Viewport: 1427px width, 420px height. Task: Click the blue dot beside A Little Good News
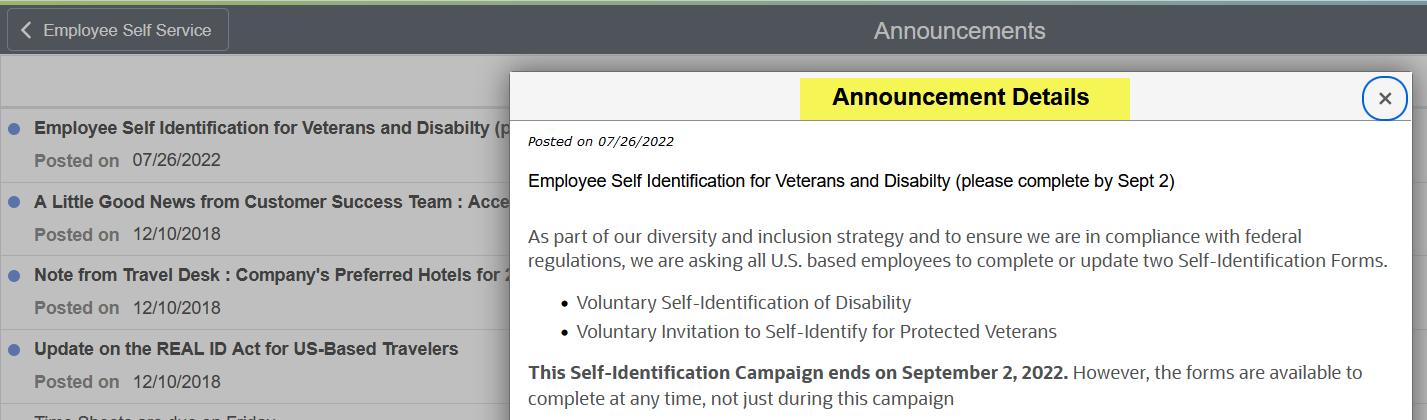click(x=14, y=202)
